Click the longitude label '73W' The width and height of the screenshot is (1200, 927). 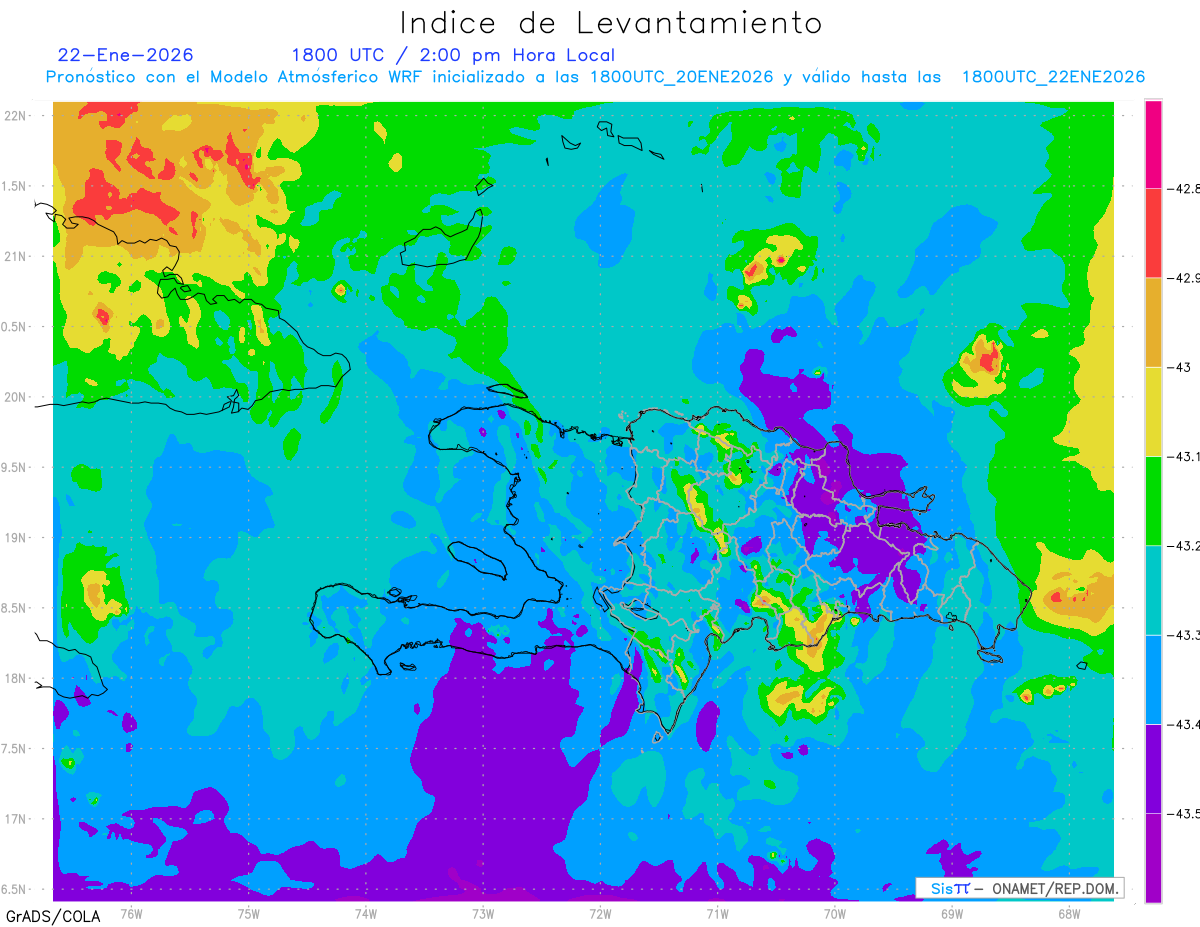[x=482, y=913]
